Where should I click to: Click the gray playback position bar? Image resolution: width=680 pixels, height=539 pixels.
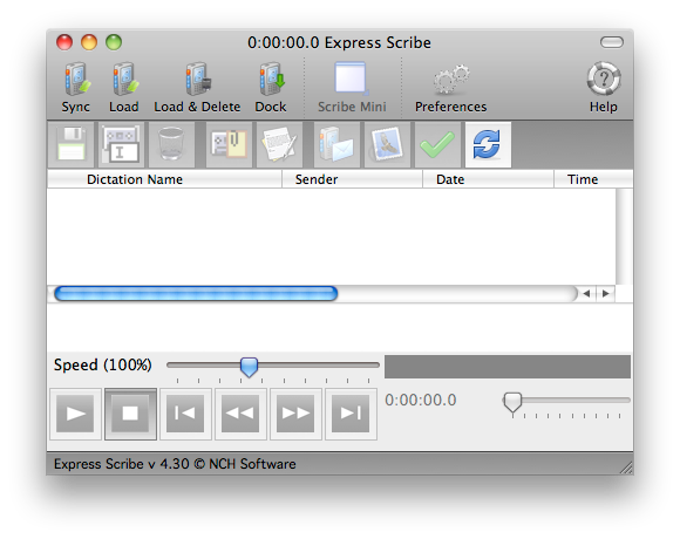coord(507,367)
